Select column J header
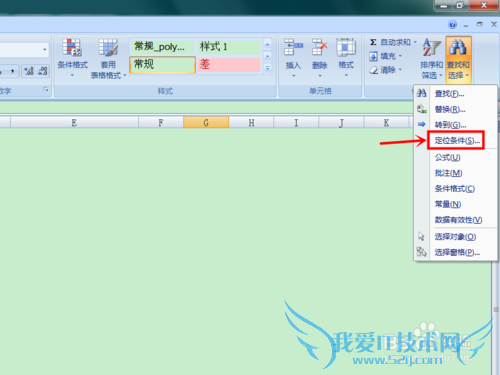Viewport: 500px width, 375px height. coord(341,123)
